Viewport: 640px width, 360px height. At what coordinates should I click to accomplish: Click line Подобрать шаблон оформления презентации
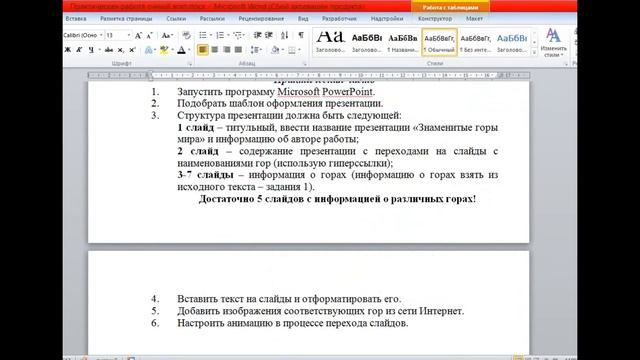coord(280,103)
